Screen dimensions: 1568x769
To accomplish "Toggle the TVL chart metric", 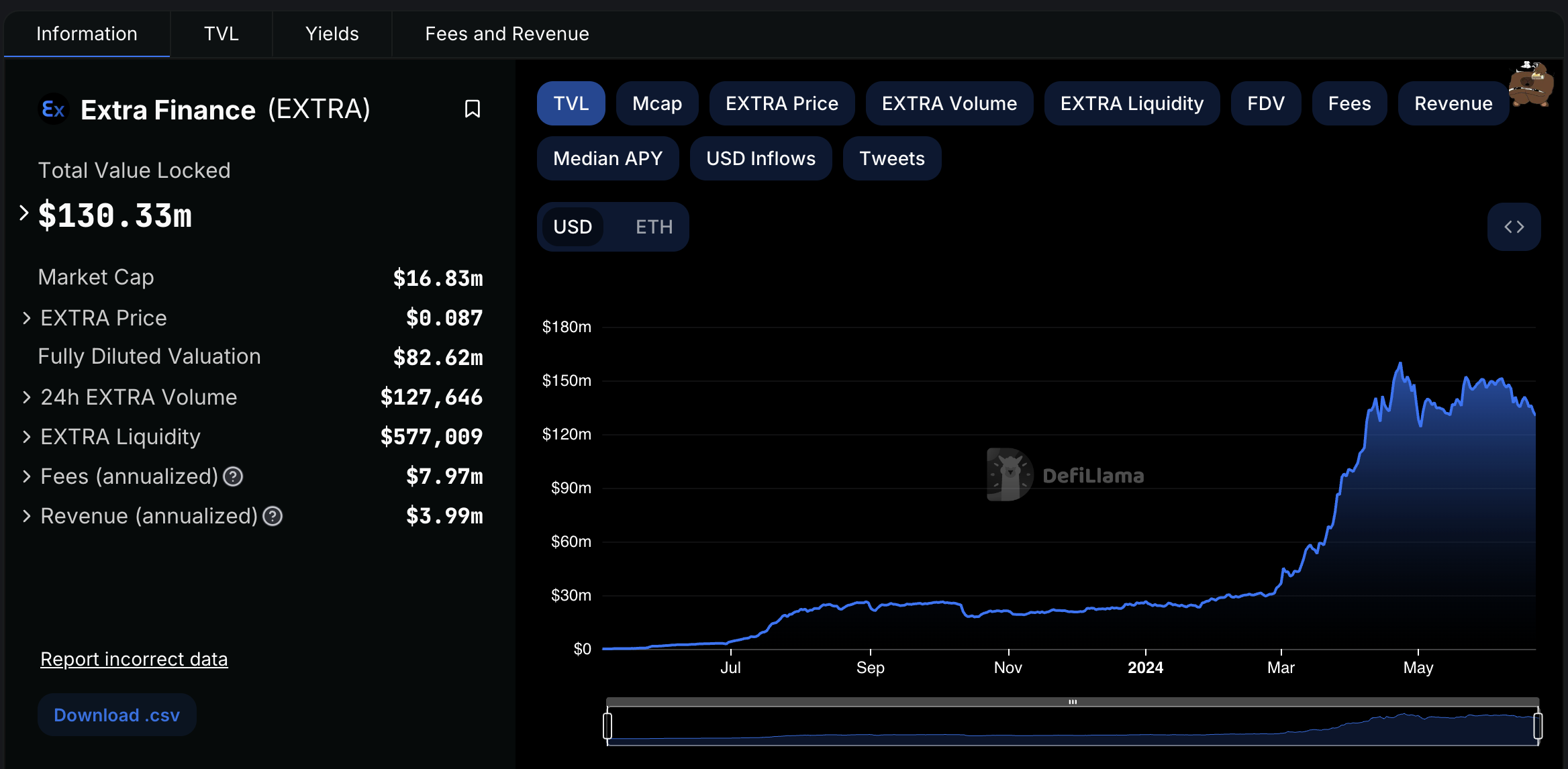I will [571, 103].
